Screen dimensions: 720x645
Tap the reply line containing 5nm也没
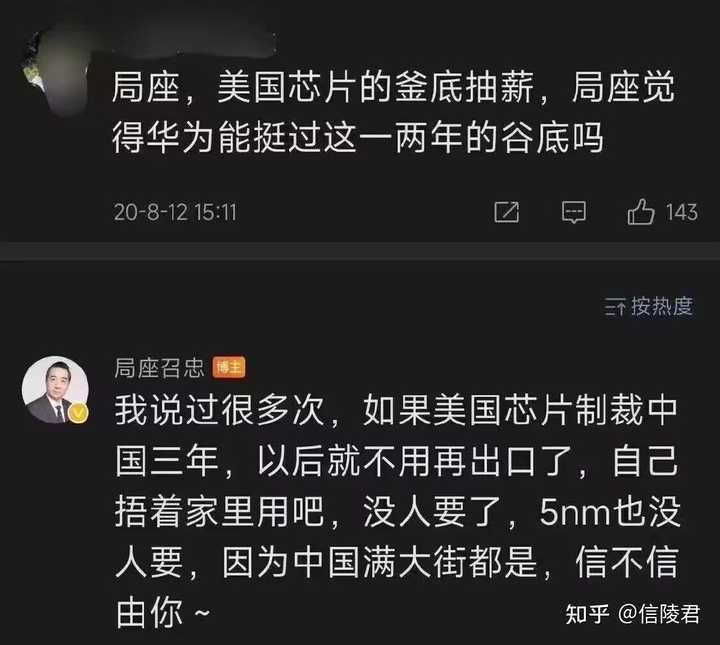pyautogui.click(x=397, y=512)
